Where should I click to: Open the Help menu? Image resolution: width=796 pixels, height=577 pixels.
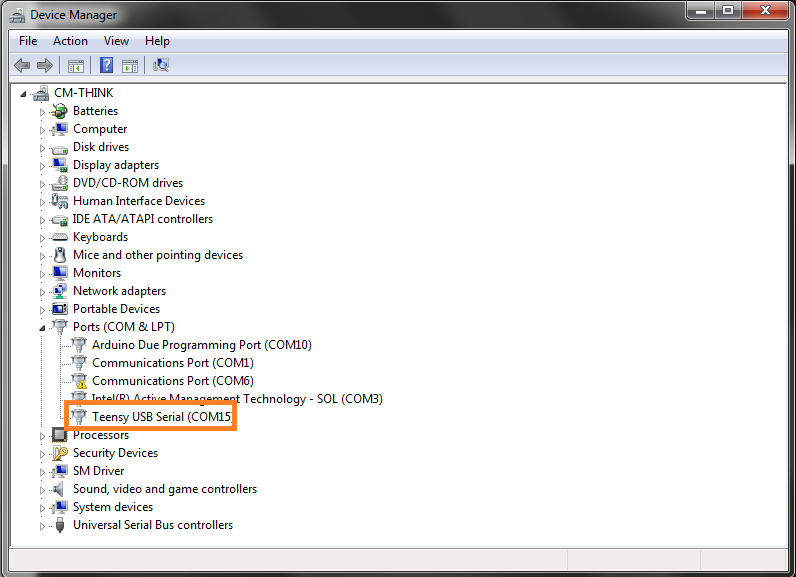coord(157,41)
